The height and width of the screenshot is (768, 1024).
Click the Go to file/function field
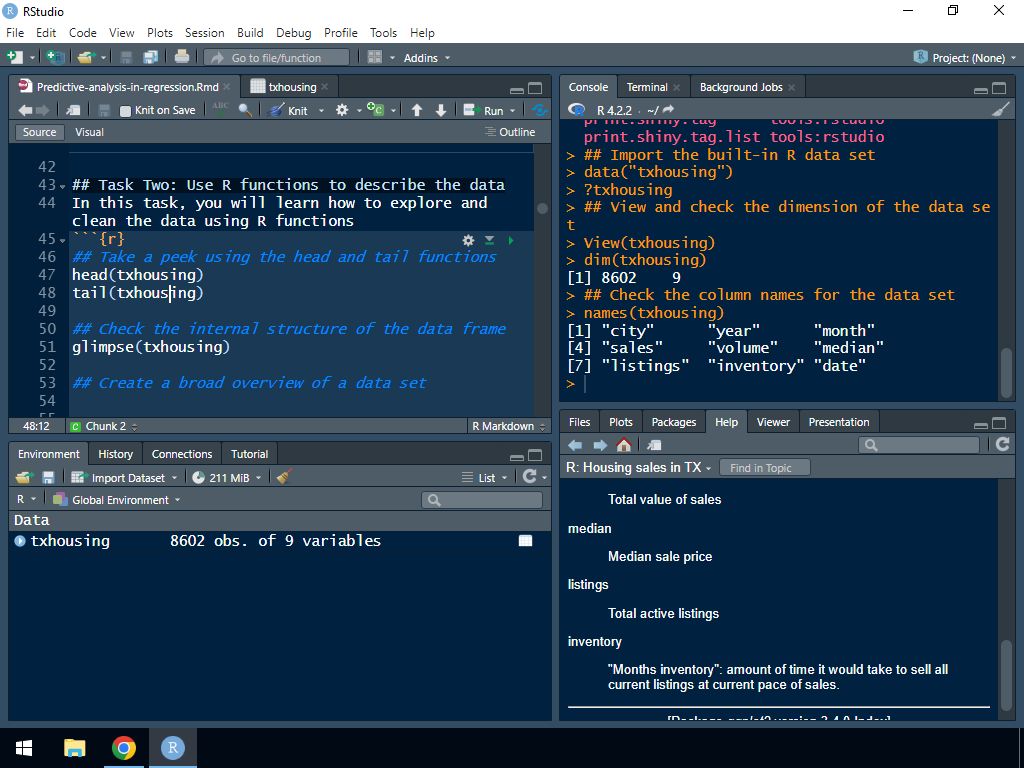tap(277, 58)
